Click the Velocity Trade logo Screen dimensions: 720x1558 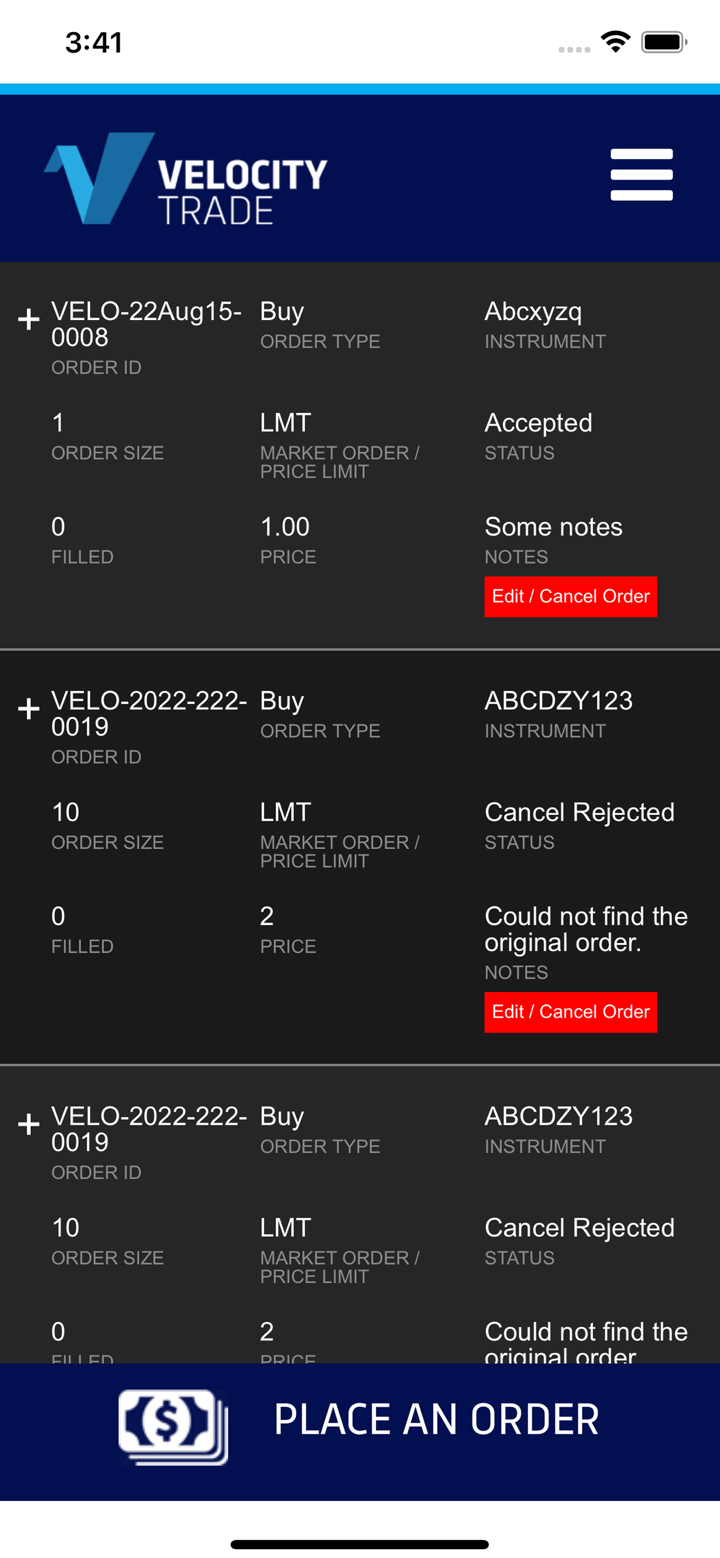186,178
